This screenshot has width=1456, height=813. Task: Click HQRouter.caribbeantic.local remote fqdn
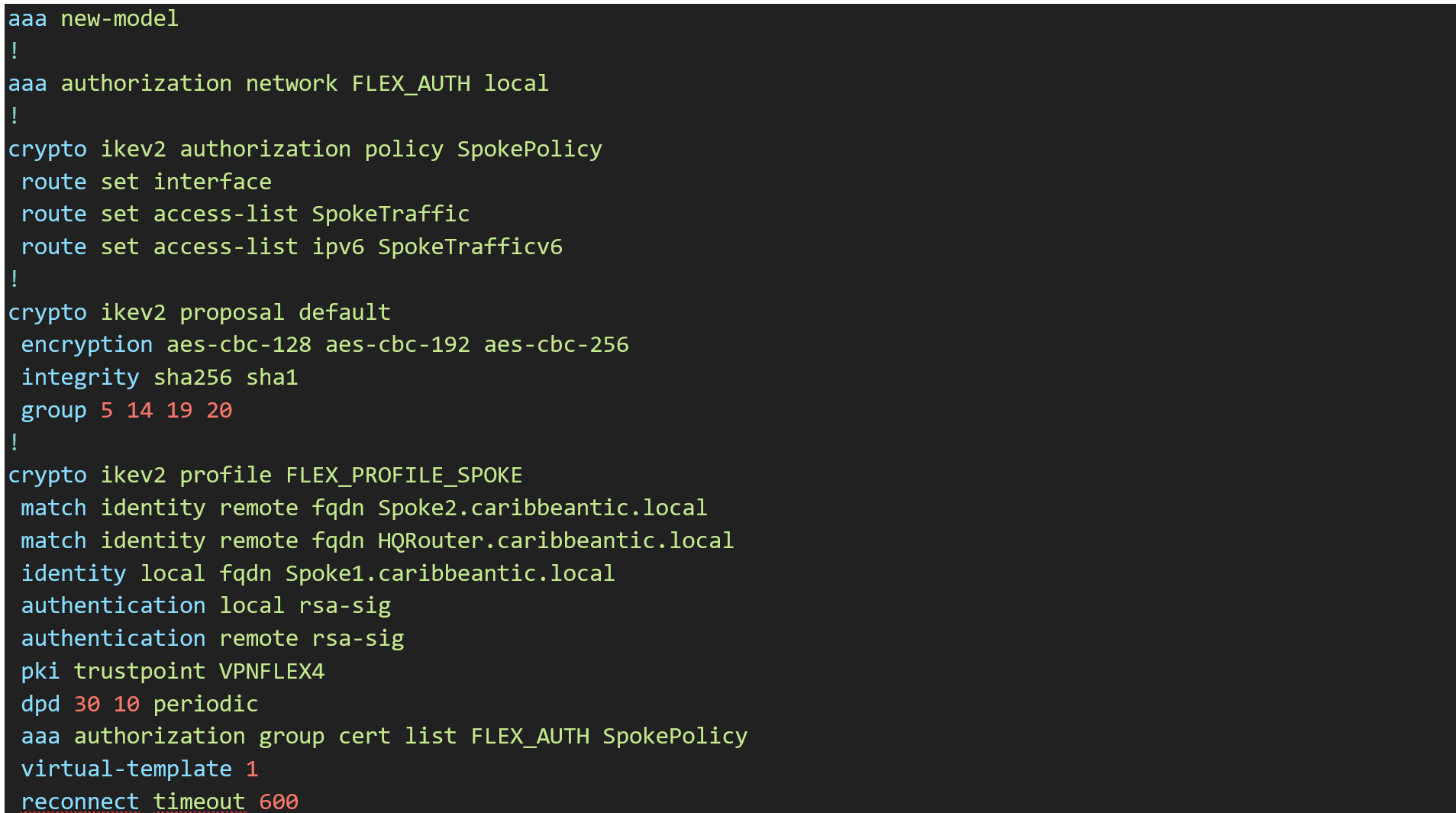555,540
